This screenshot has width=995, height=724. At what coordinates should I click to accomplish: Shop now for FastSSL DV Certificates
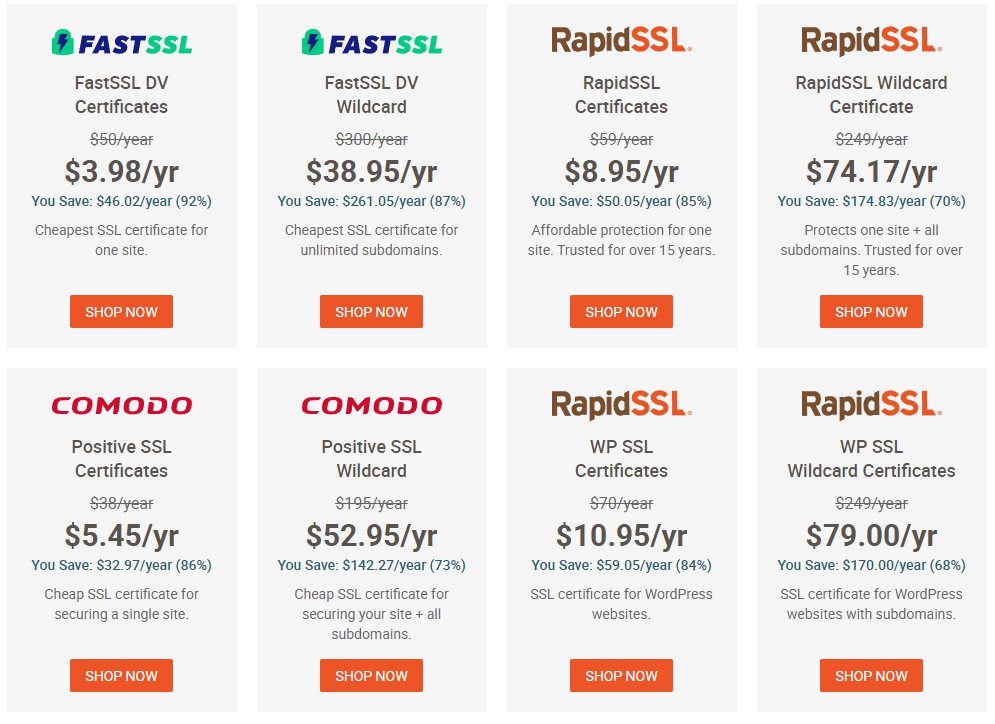[x=121, y=312]
